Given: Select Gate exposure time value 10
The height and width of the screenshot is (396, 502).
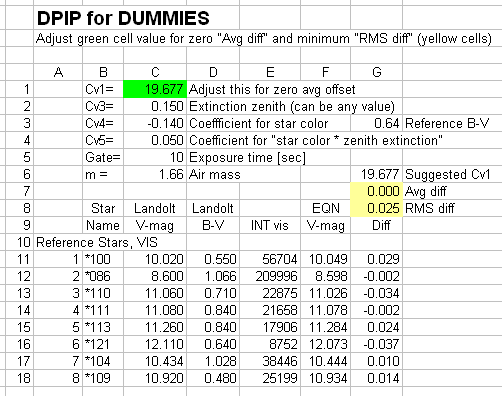Looking at the screenshot, I should 155,157.
